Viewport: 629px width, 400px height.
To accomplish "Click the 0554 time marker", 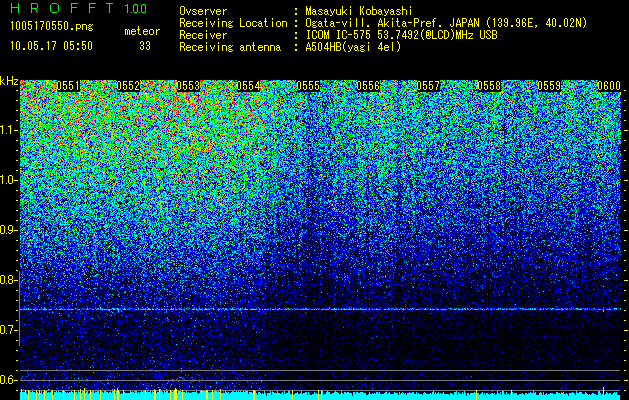I will click(x=248, y=86).
